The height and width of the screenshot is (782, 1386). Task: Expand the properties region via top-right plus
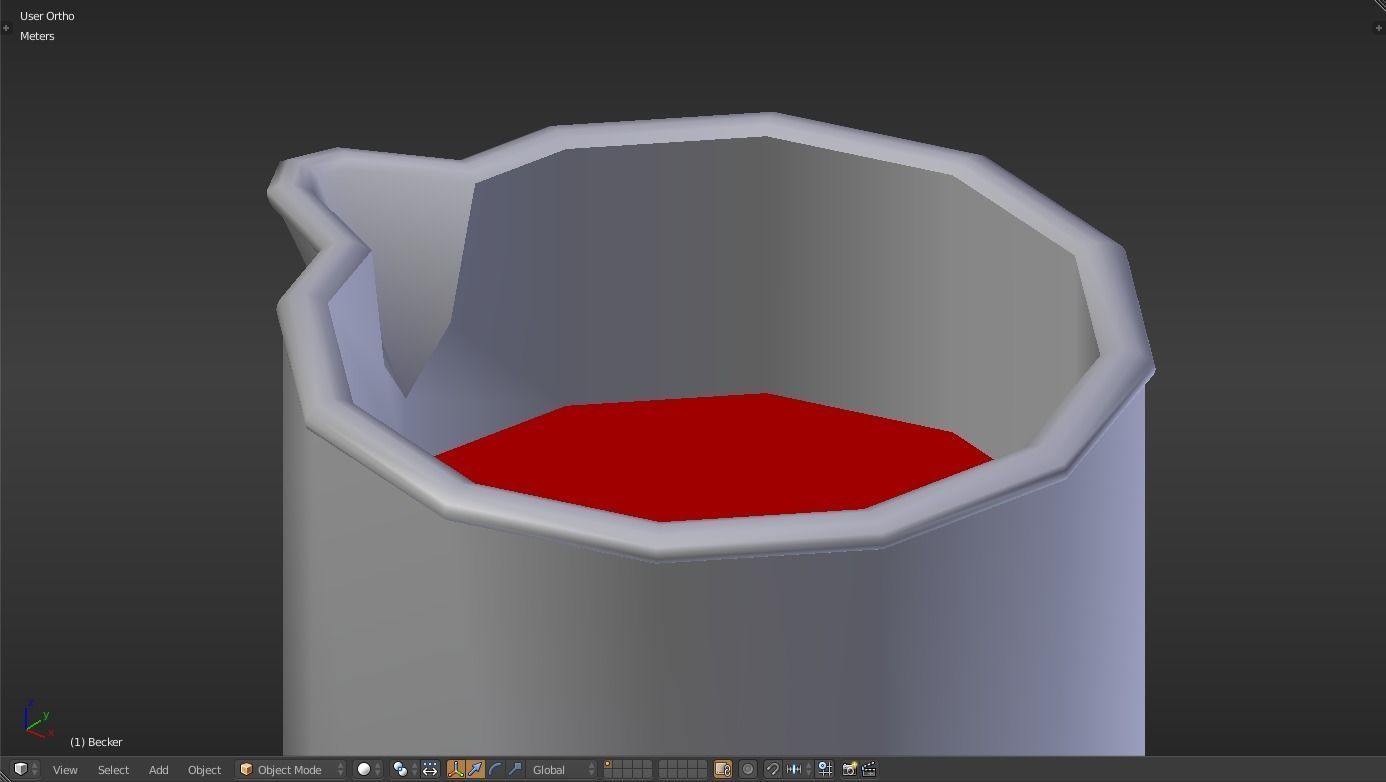tap(1379, 28)
